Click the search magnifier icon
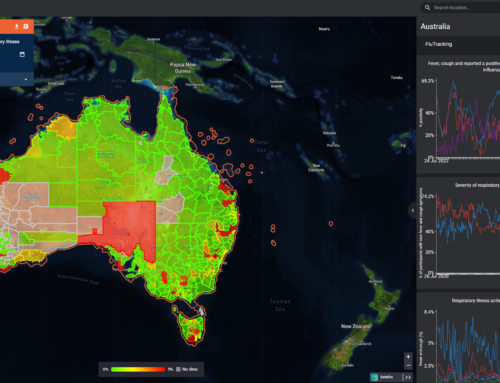 [427, 7]
